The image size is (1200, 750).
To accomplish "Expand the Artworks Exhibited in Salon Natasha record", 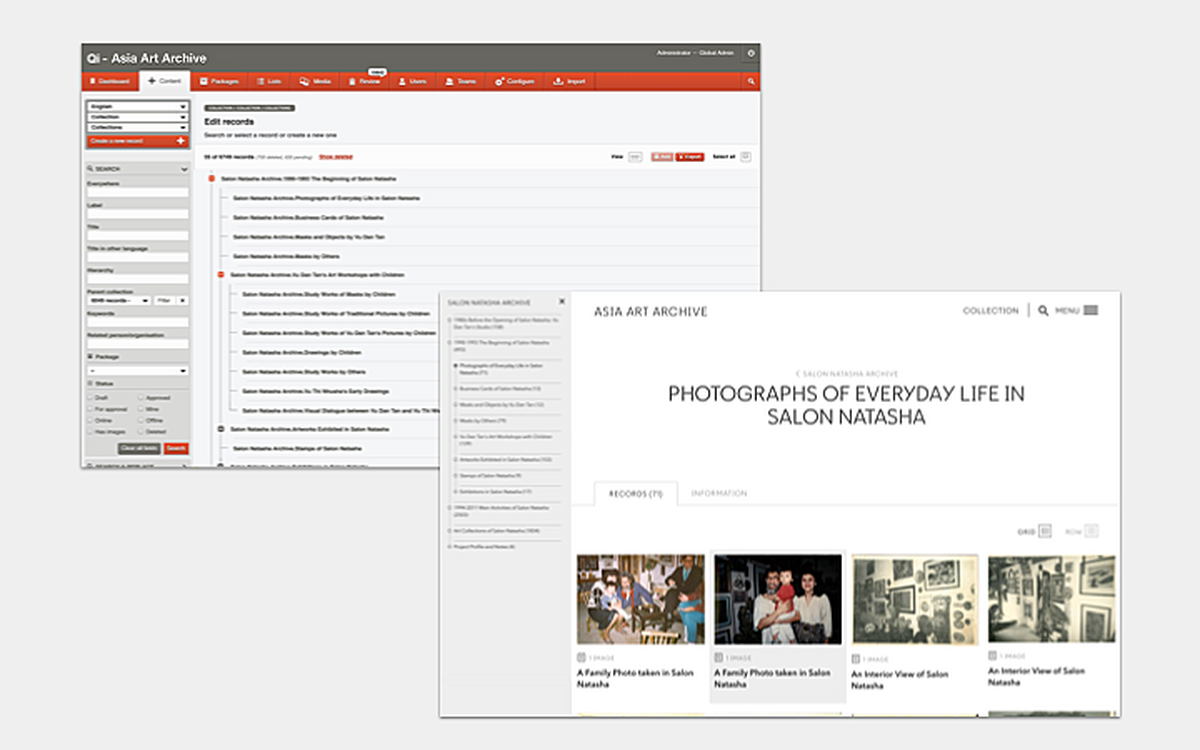I will tap(221, 428).
